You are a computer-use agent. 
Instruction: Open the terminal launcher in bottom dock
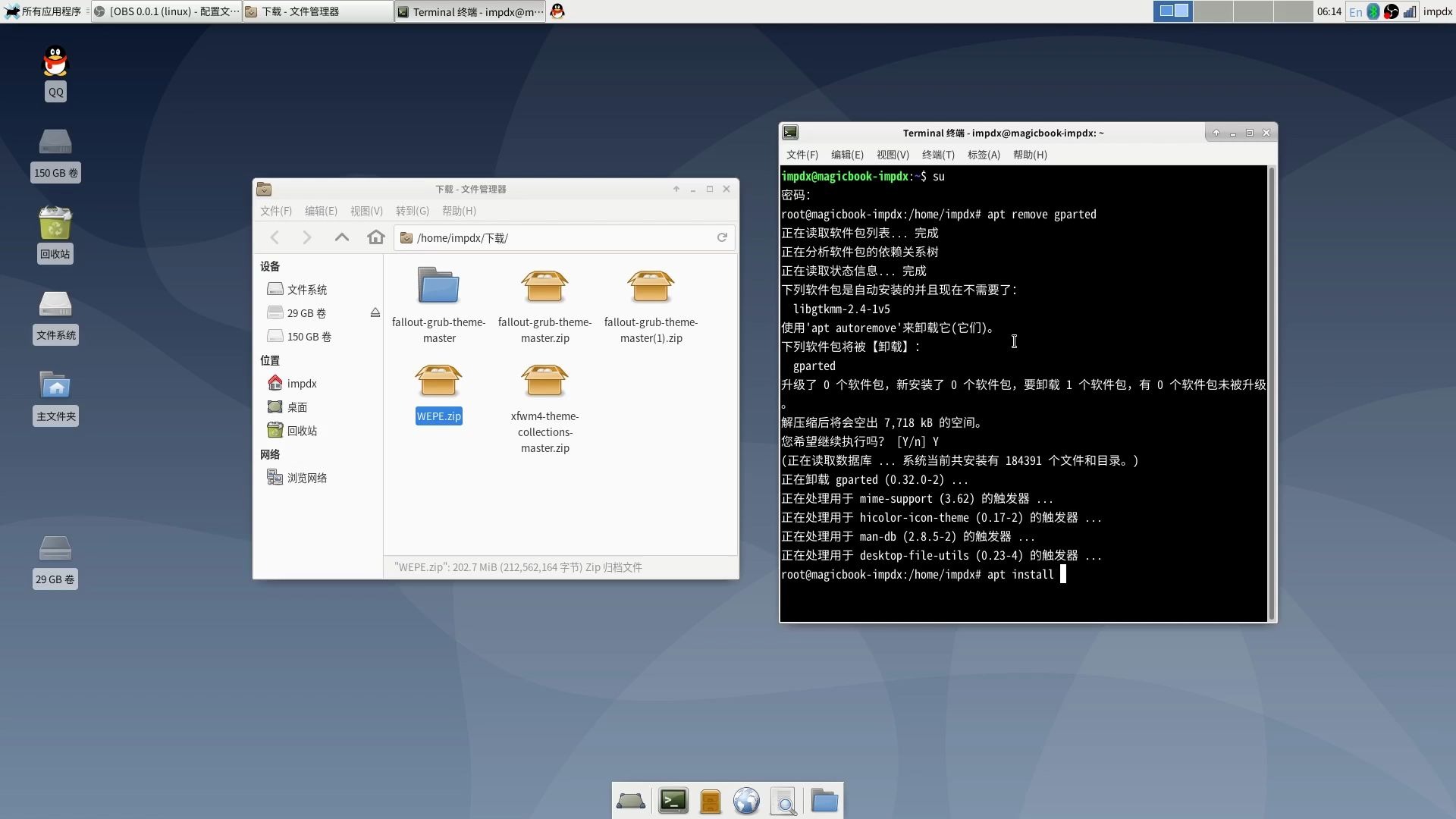coord(673,801)
